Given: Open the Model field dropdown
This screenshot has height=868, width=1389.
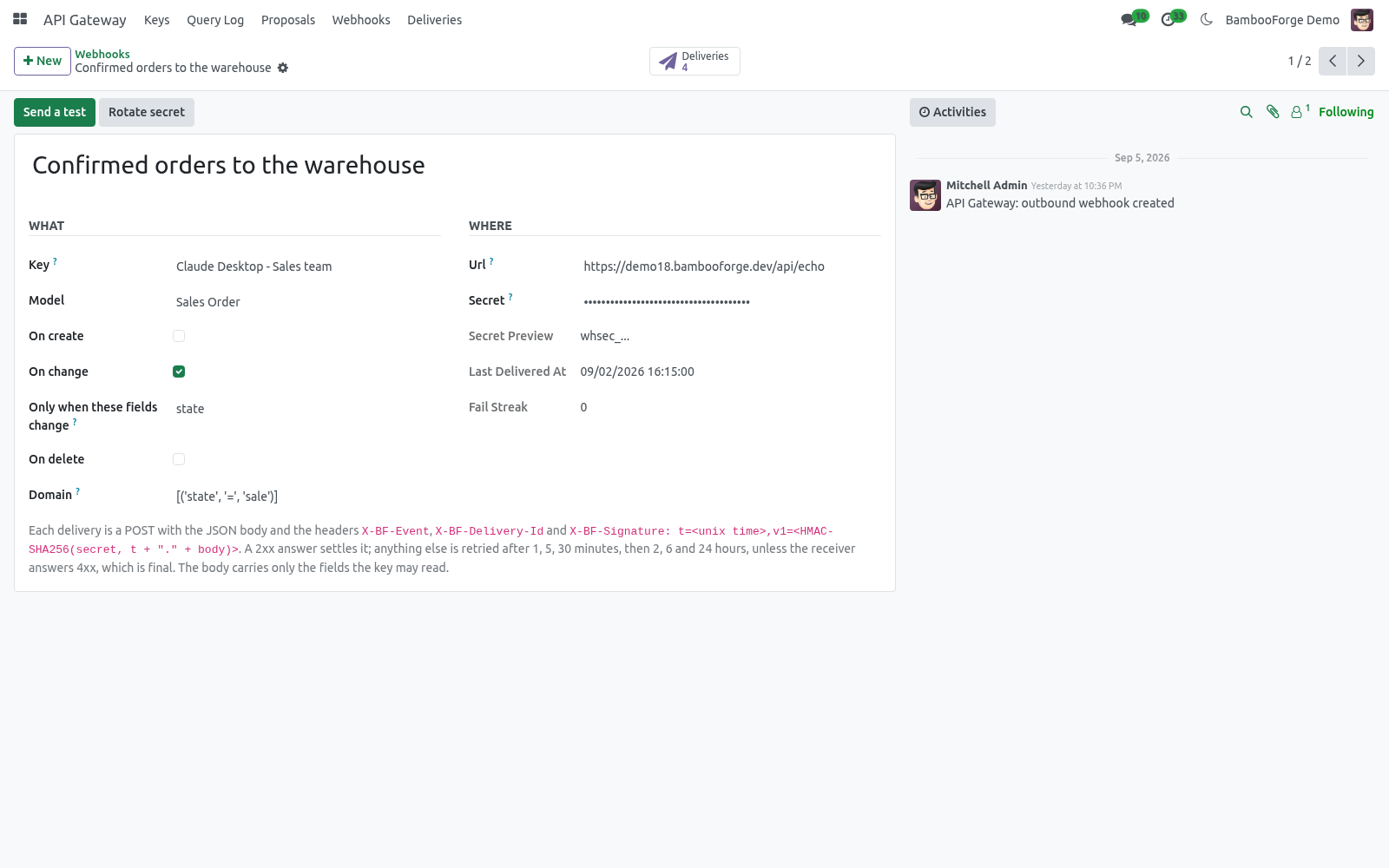Looking at the screenshot, I should click(307, 302).
